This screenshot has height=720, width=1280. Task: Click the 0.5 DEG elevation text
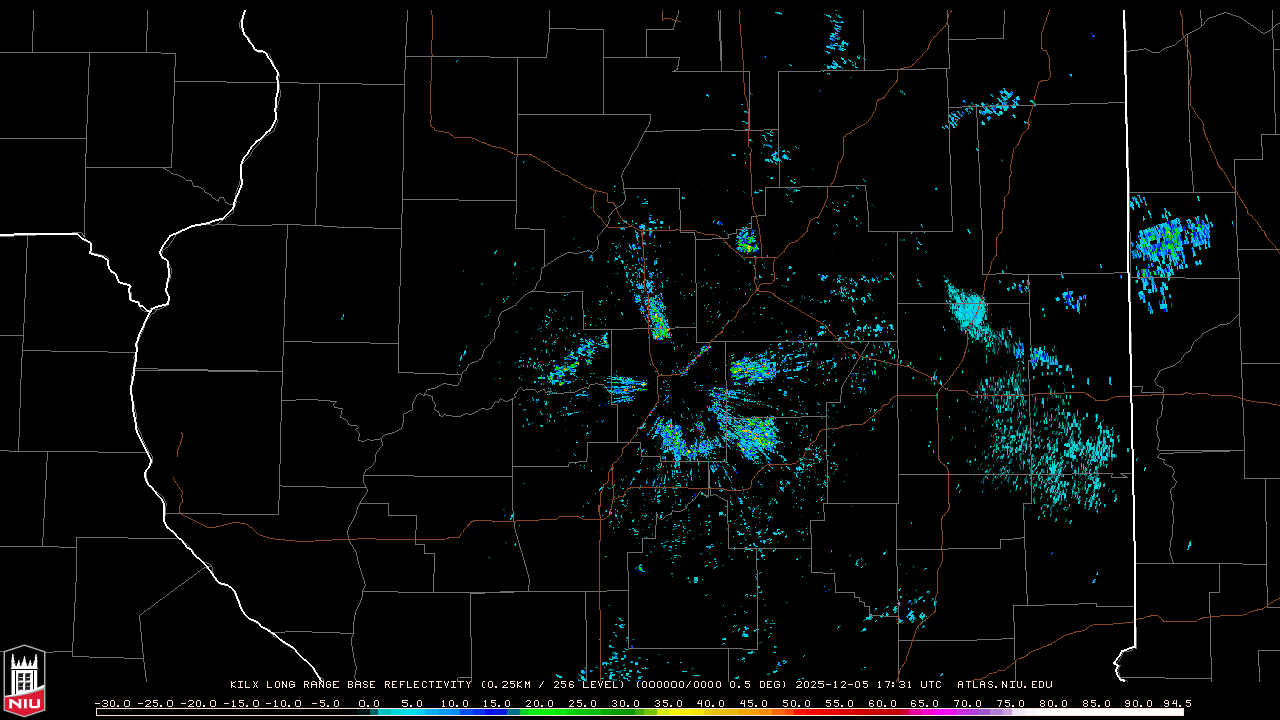click(x=762, y=685)
